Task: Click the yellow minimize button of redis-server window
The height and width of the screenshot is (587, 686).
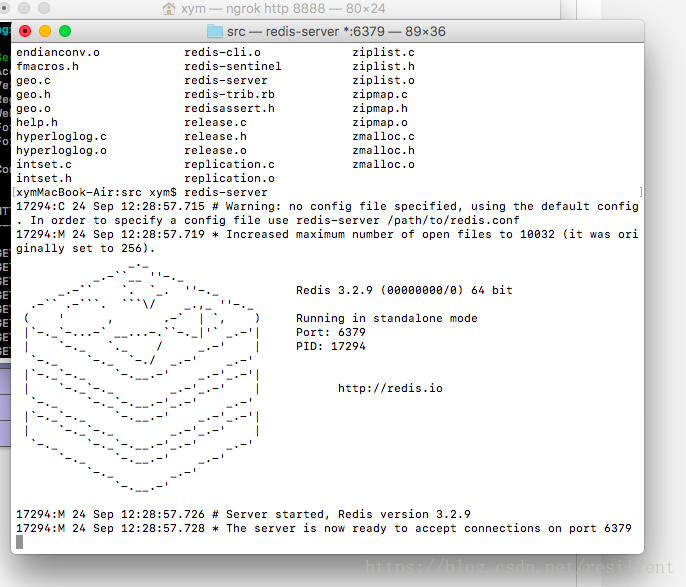Action: coord(45,31)
